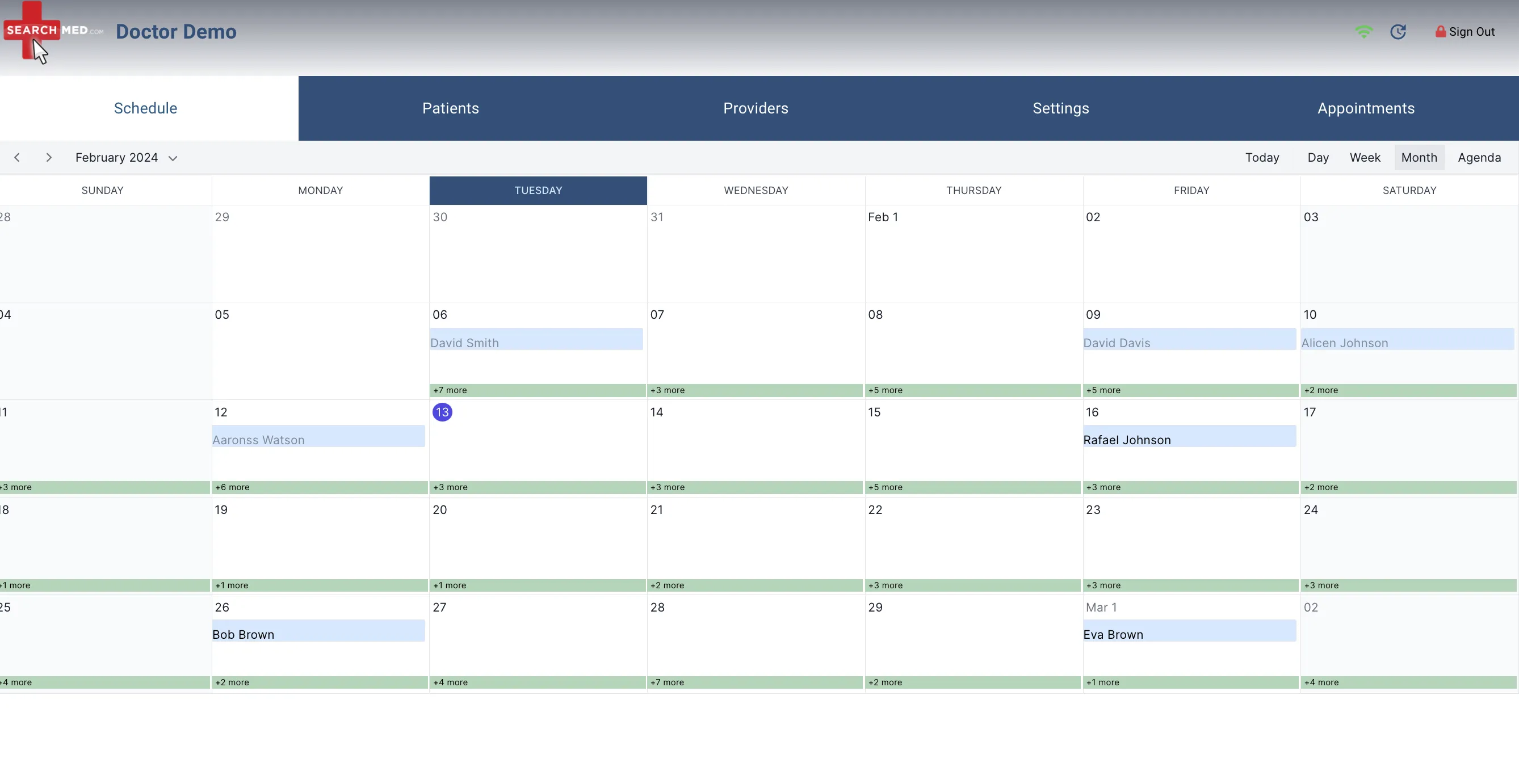Jump to Today in the calendar
Image resolution: width=1519 pixels, height=784 pixels.
(x=1262, y=157)
